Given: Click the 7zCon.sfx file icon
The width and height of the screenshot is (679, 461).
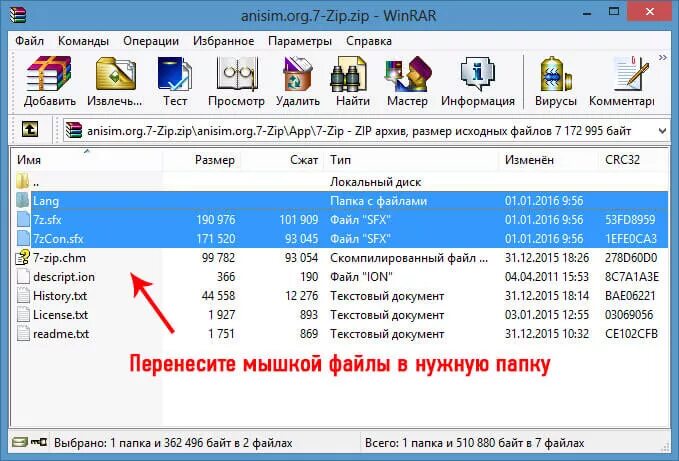Looking at the screenshot, I should click(23, 239).
